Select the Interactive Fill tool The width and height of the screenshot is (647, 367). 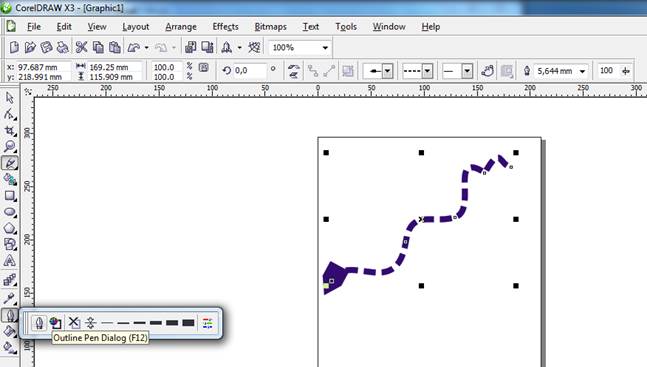point(9,348)
